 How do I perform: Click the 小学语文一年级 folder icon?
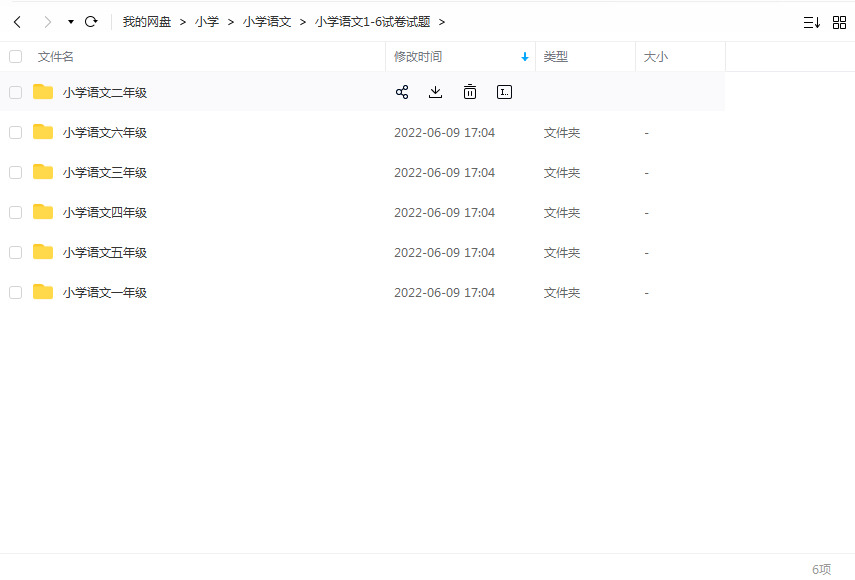click(43, 292)
